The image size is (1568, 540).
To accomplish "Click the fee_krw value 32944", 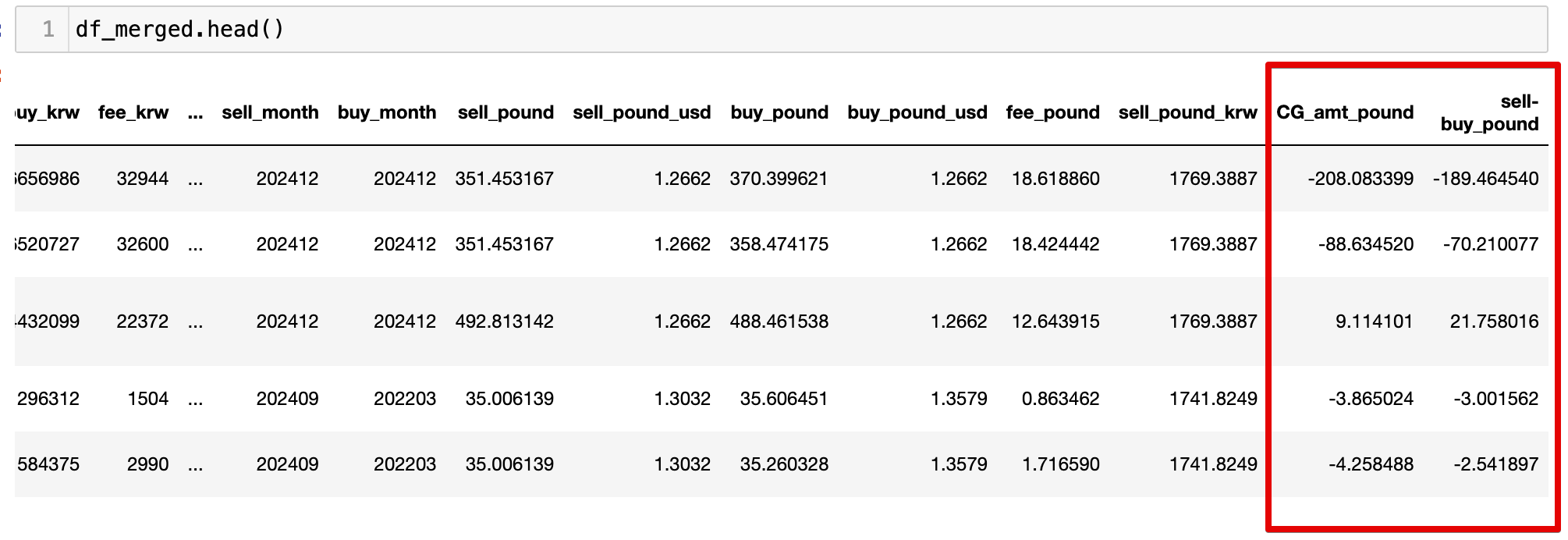I will (x=143, y=179).
